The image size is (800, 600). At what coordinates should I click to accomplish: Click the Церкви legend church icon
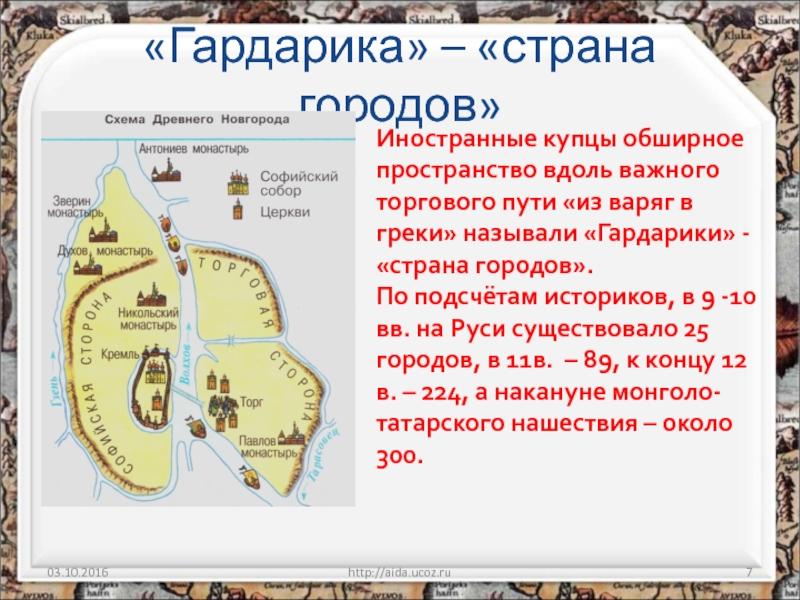pyautogui.click(x=238, y=212)
